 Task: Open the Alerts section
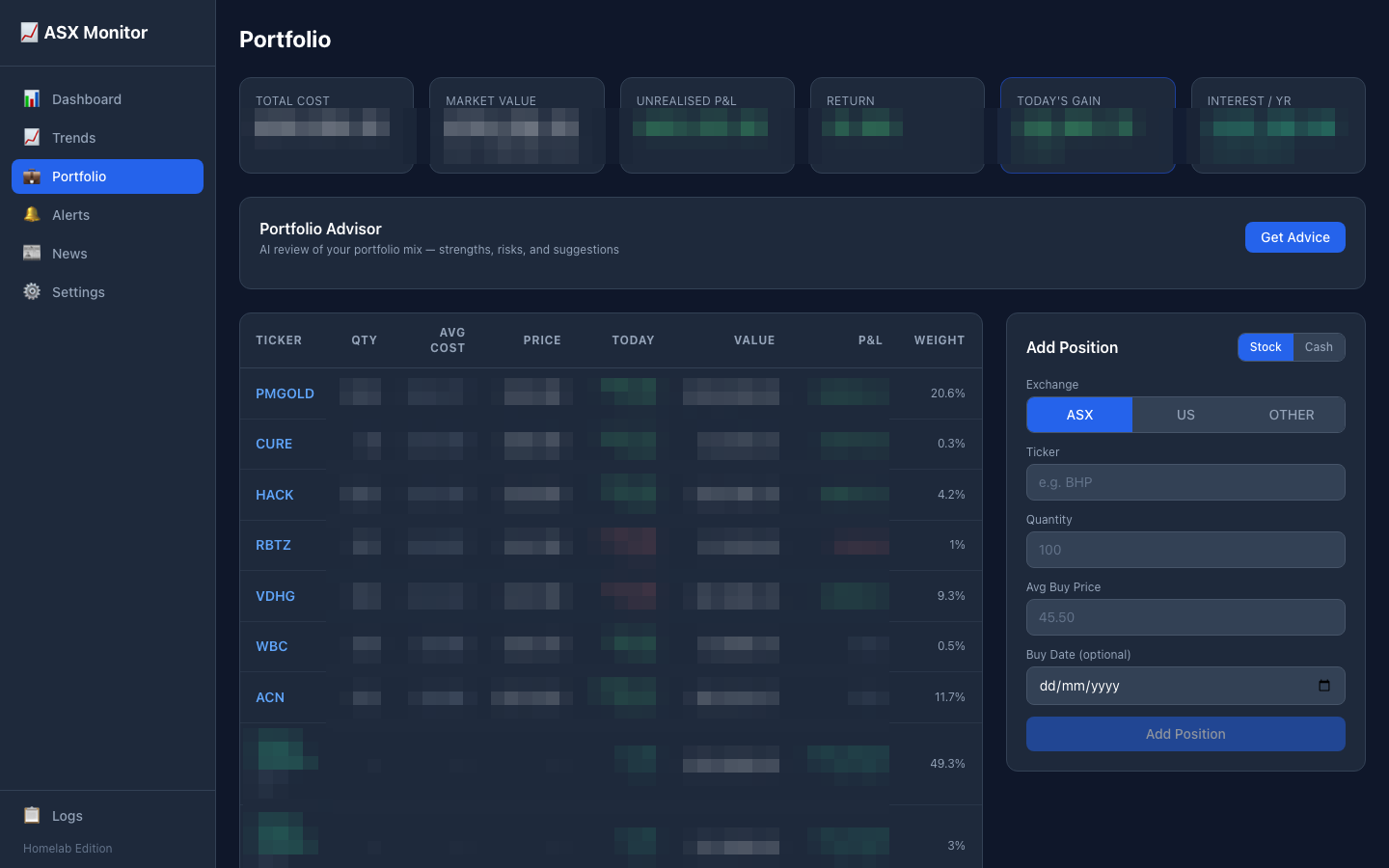click(x=107, y=215)
